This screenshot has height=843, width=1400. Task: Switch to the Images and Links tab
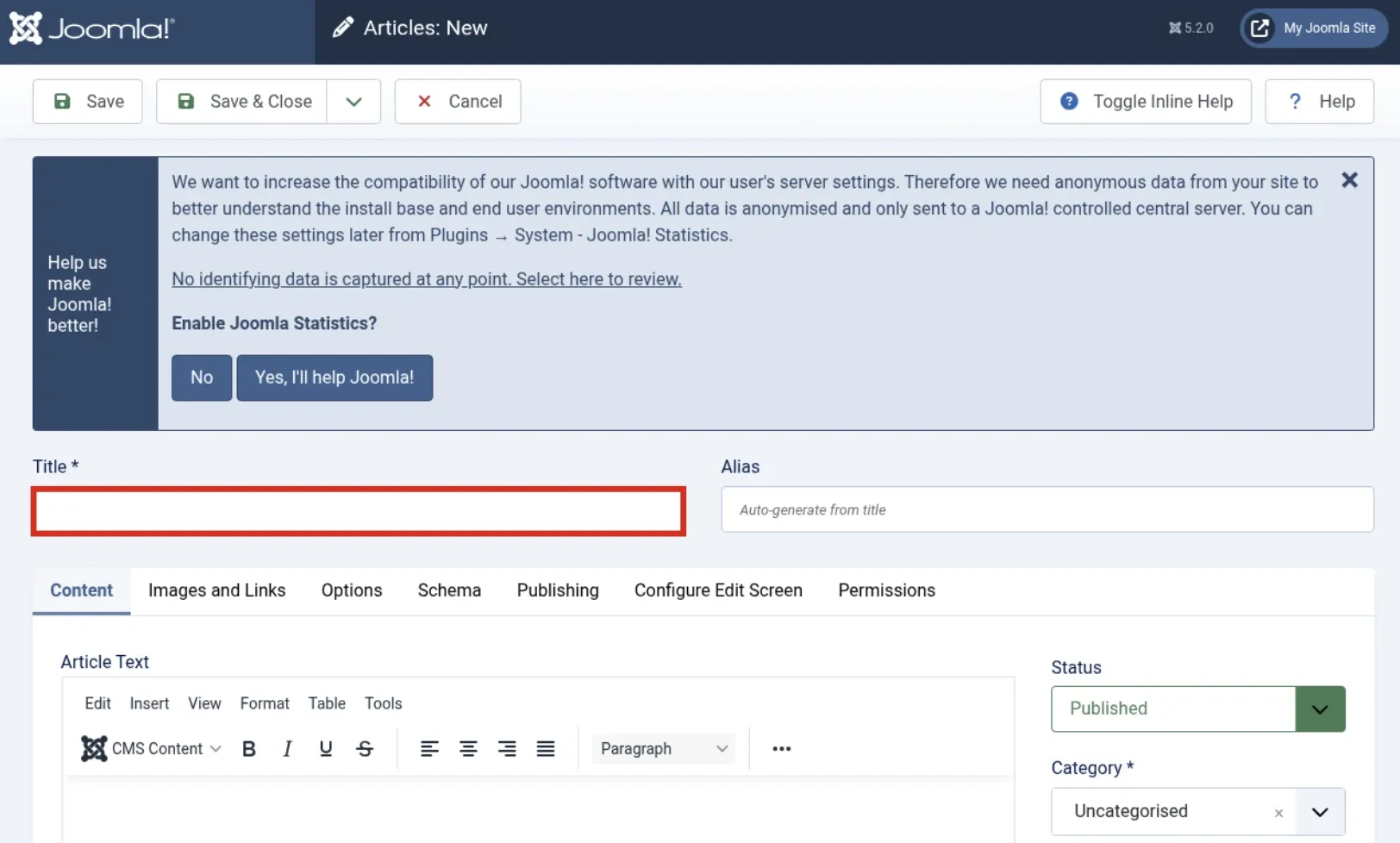pyautogui.click(x=216, y=590)
